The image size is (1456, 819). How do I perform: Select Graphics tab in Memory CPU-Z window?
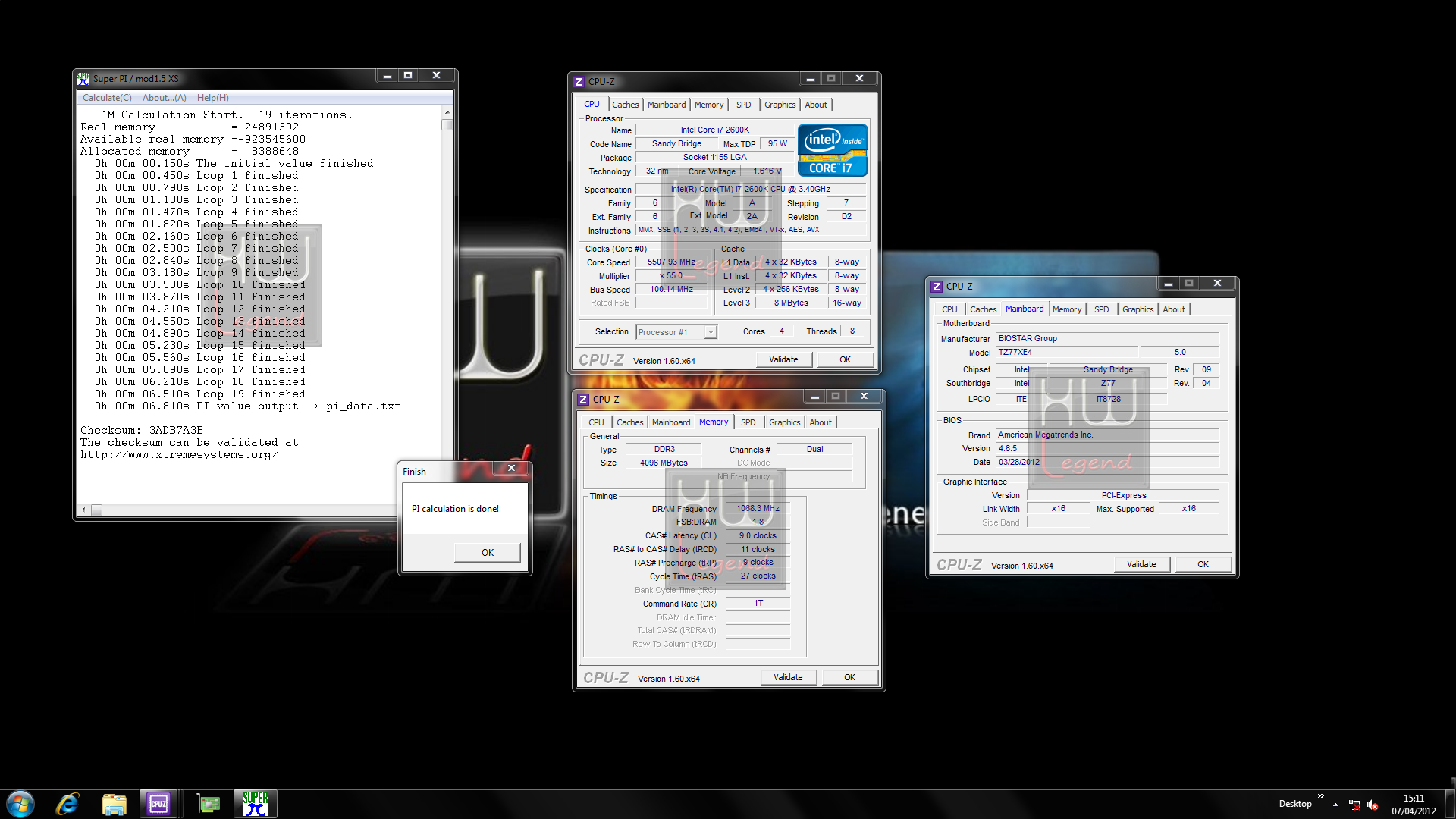(785, 422)
